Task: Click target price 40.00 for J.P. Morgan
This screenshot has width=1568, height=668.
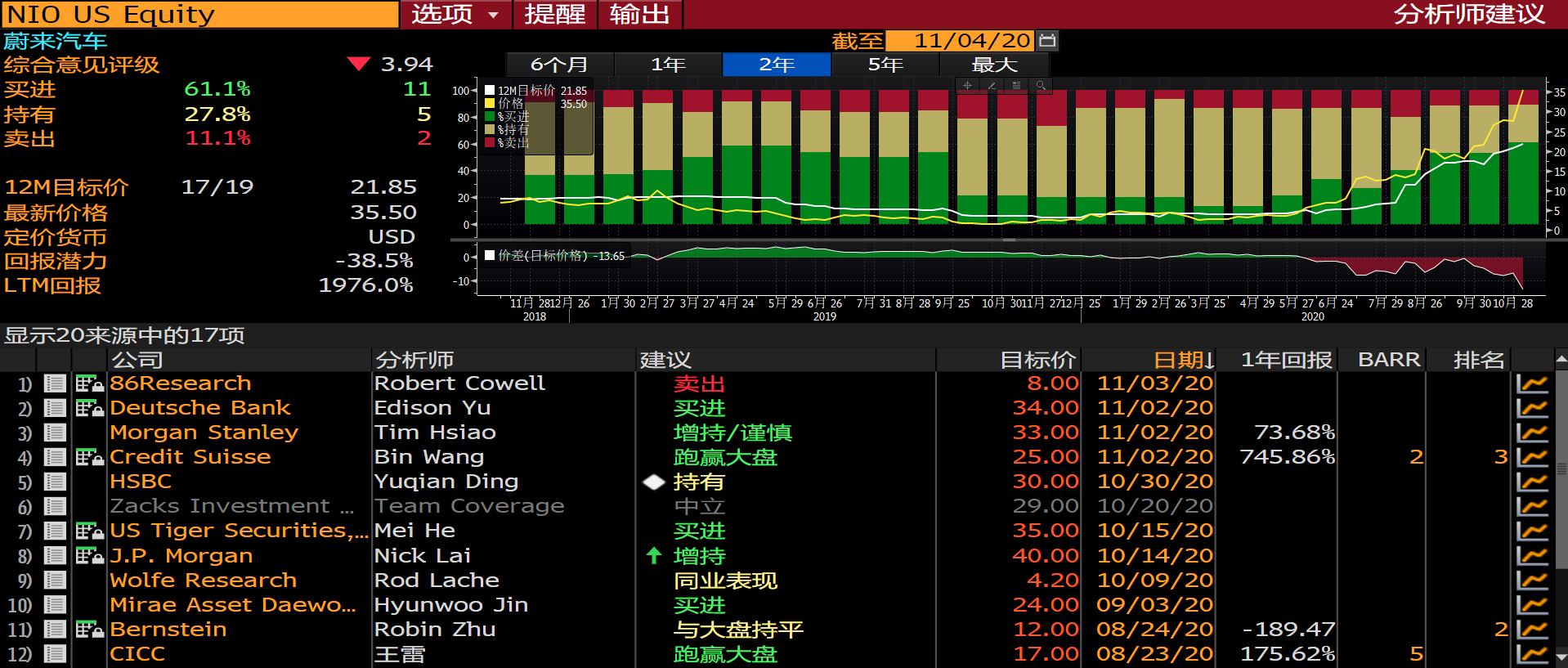Action: tap(1046, 555)
